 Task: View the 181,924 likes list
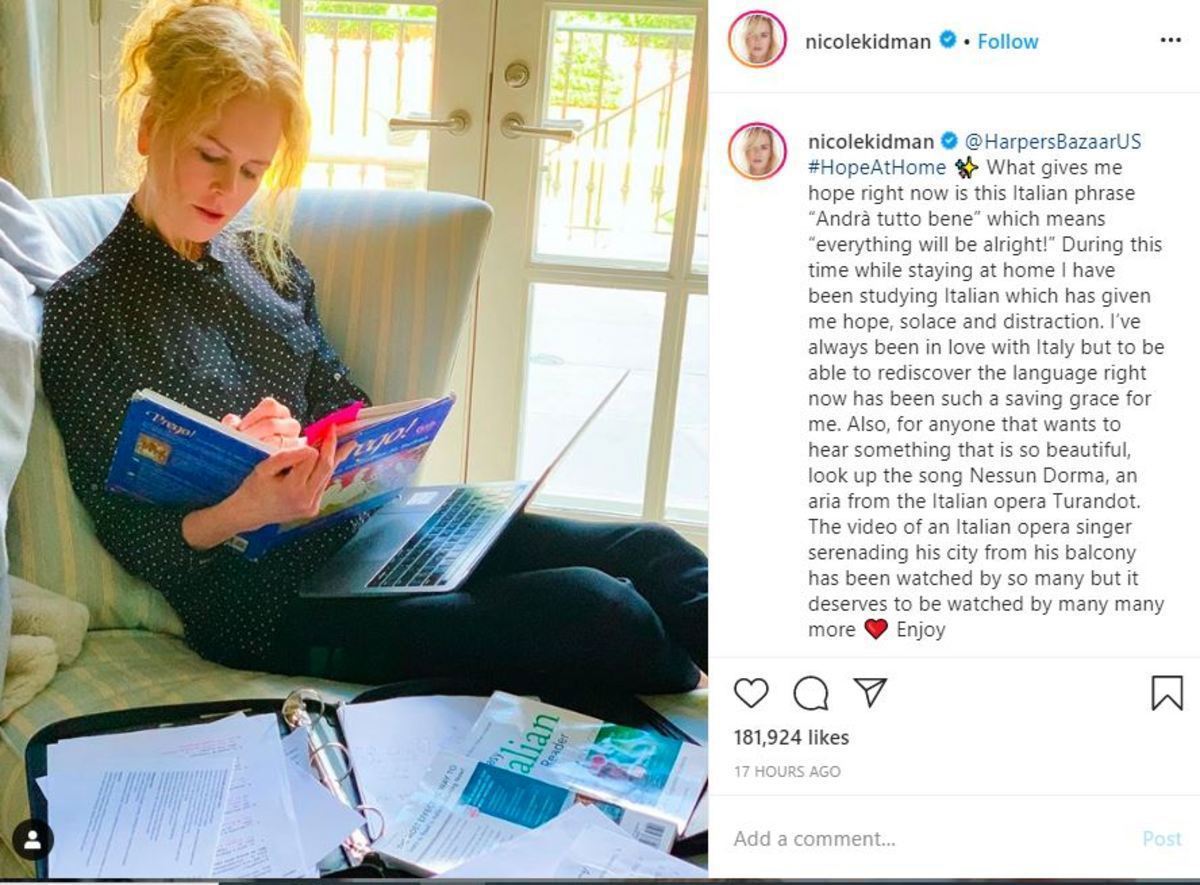click(x=791, y=738)
